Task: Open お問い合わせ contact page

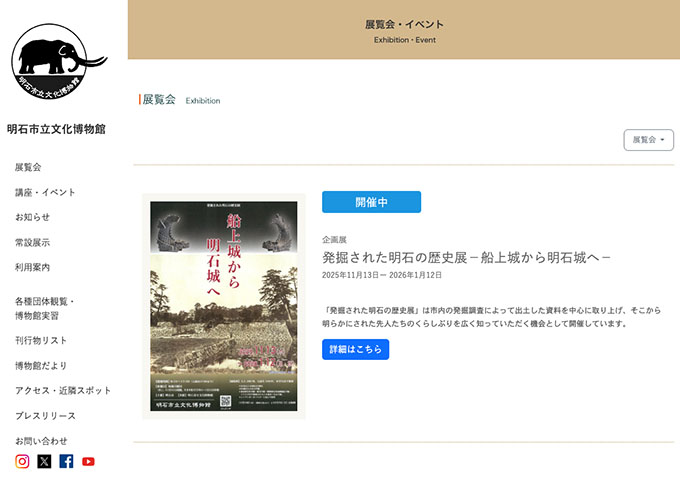Action: [41, 441]
